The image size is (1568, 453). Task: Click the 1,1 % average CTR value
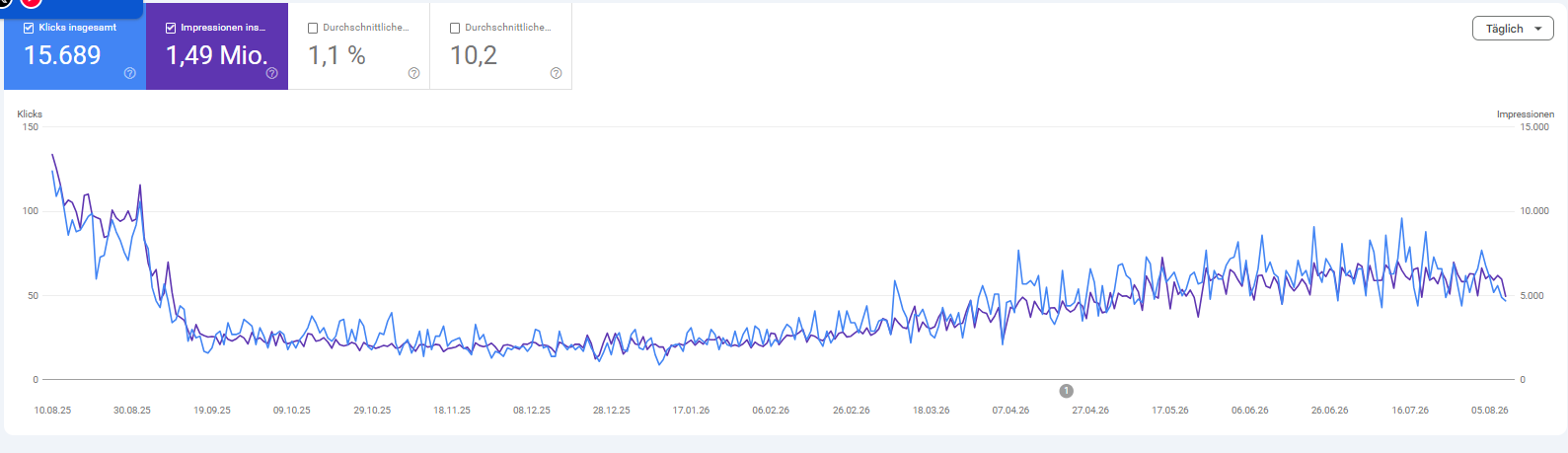336,55
